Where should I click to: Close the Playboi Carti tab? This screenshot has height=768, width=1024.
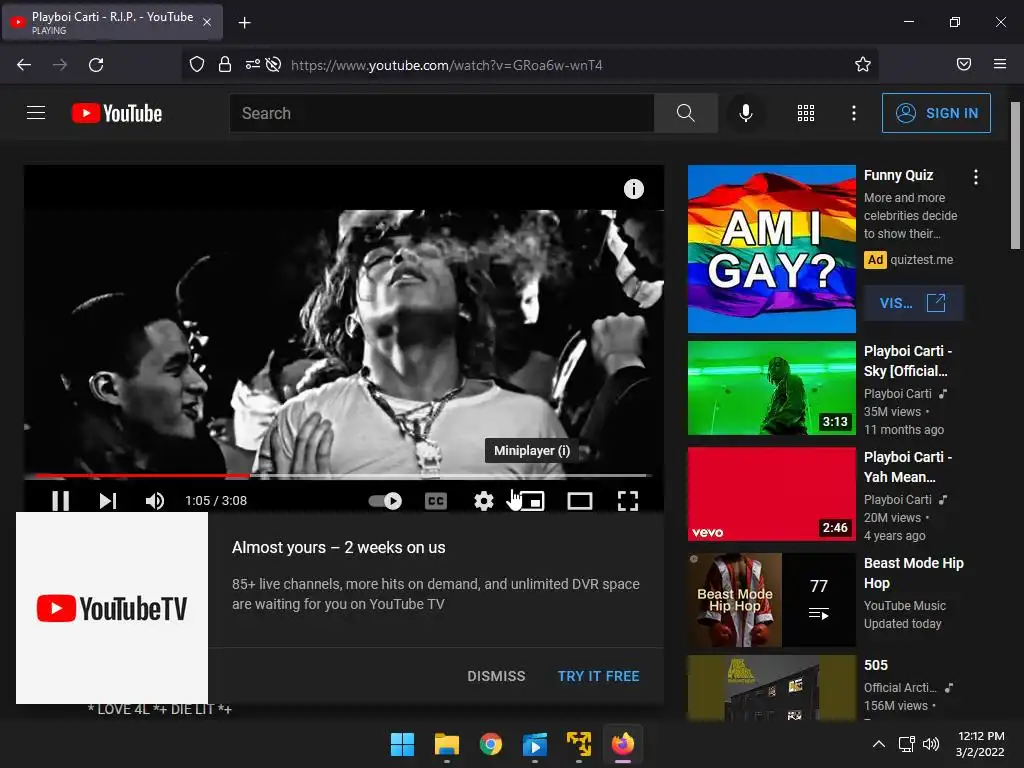point(206,22)
